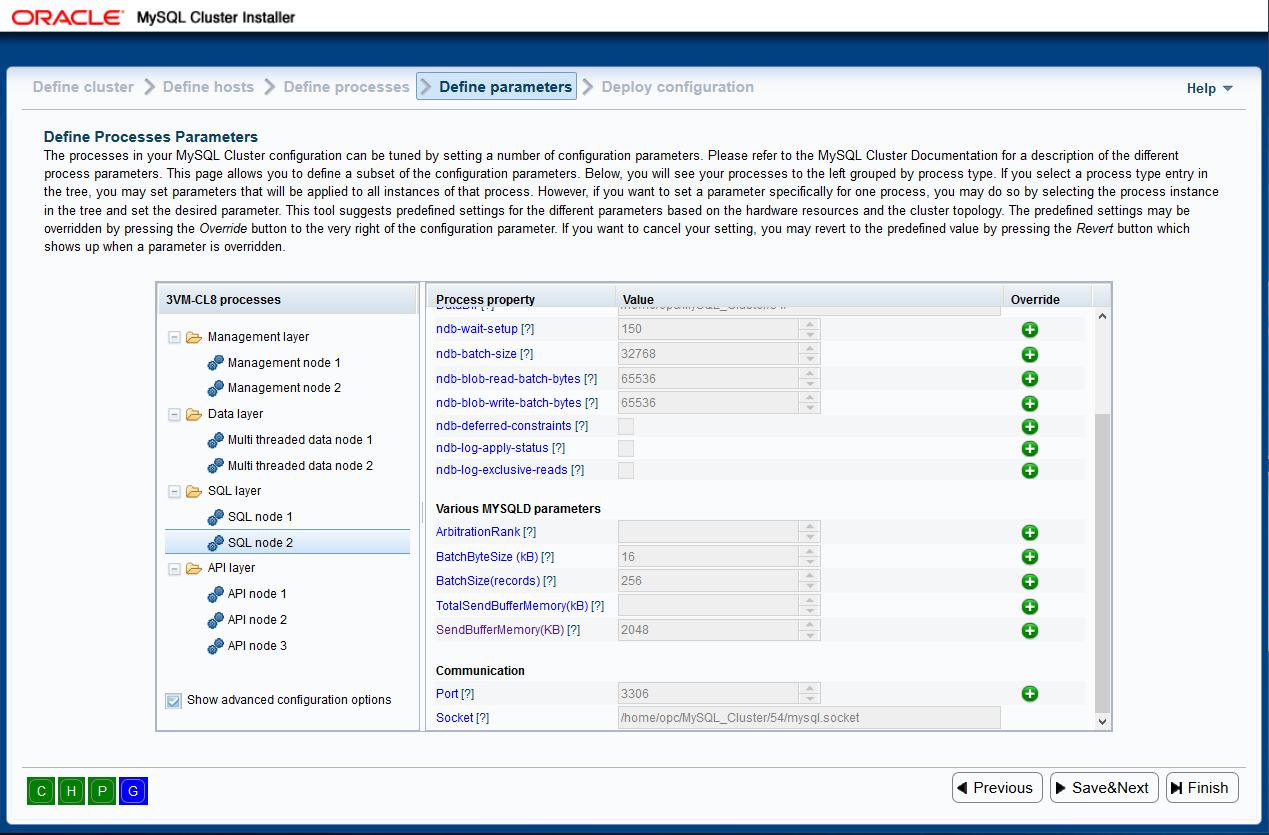Image resolution: width=1269 pixels, height=835 pixels.
Task: Toggle the ndb-deferred-constraints checkbox
Action: click(626, 426)
